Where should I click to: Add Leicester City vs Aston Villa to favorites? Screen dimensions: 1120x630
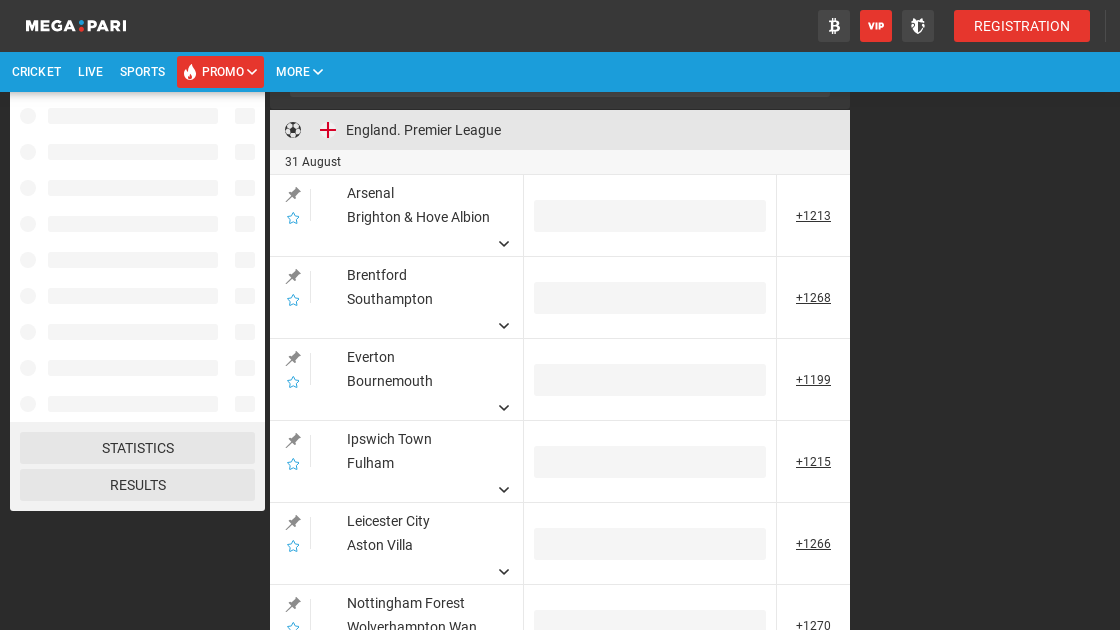tap(293, 546)
